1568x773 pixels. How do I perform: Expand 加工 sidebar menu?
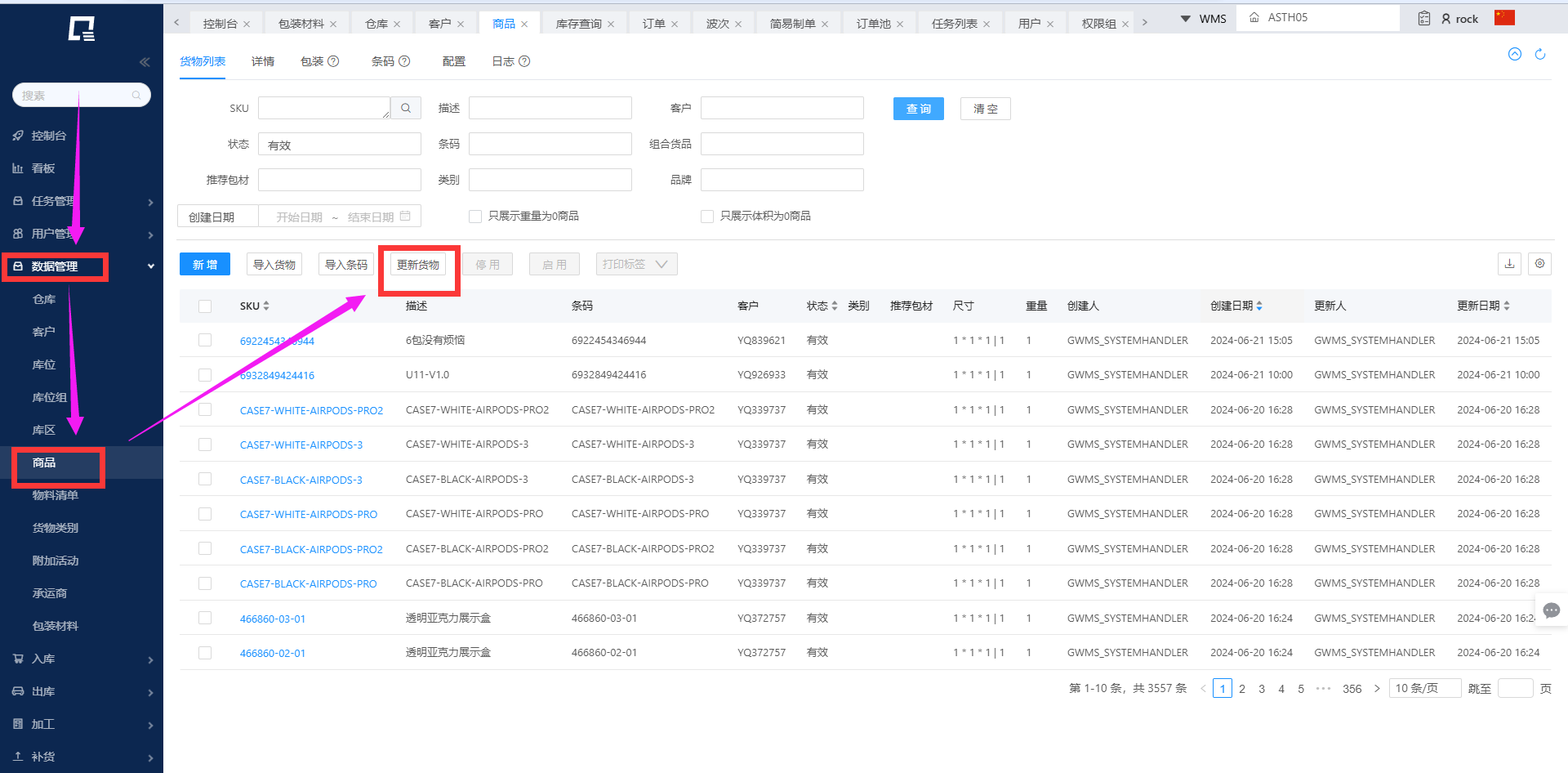[82, 724]
